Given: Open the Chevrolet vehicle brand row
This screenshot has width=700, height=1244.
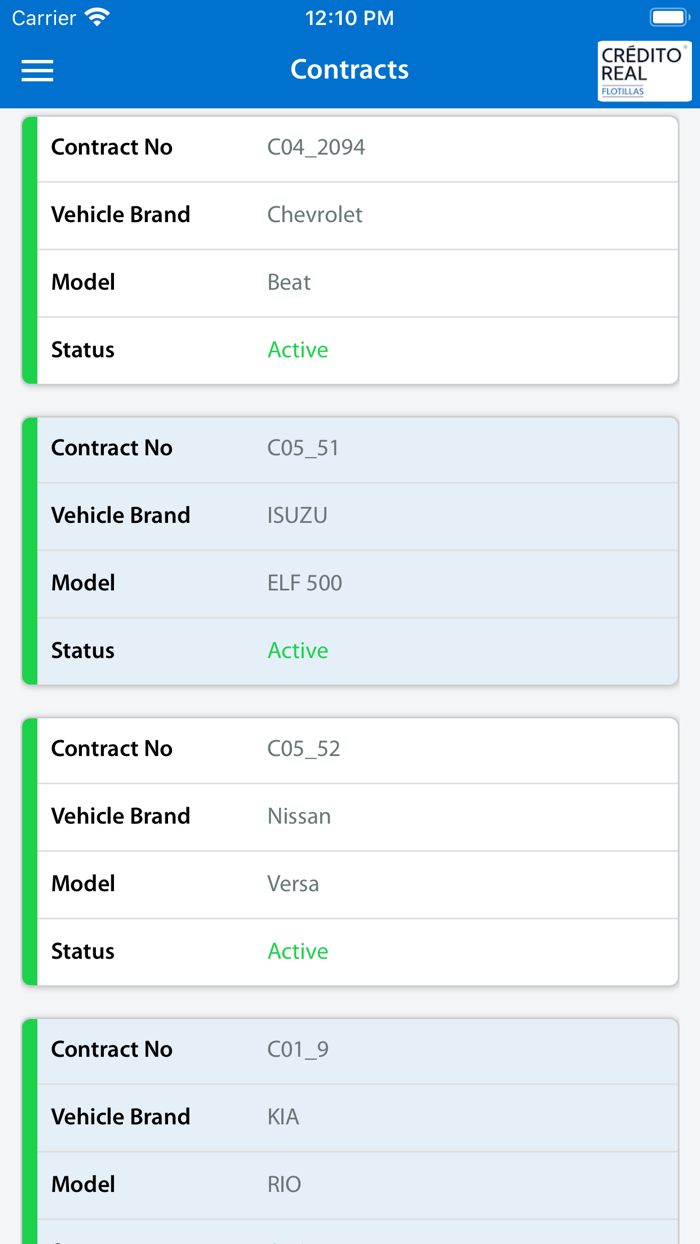Looking at the screenshot, I should click(315, 215).
